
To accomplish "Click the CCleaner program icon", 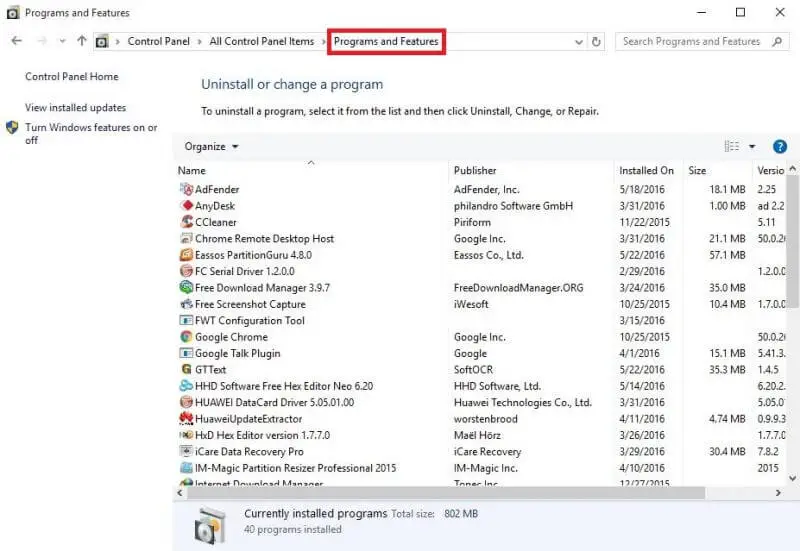I will 186,222.
